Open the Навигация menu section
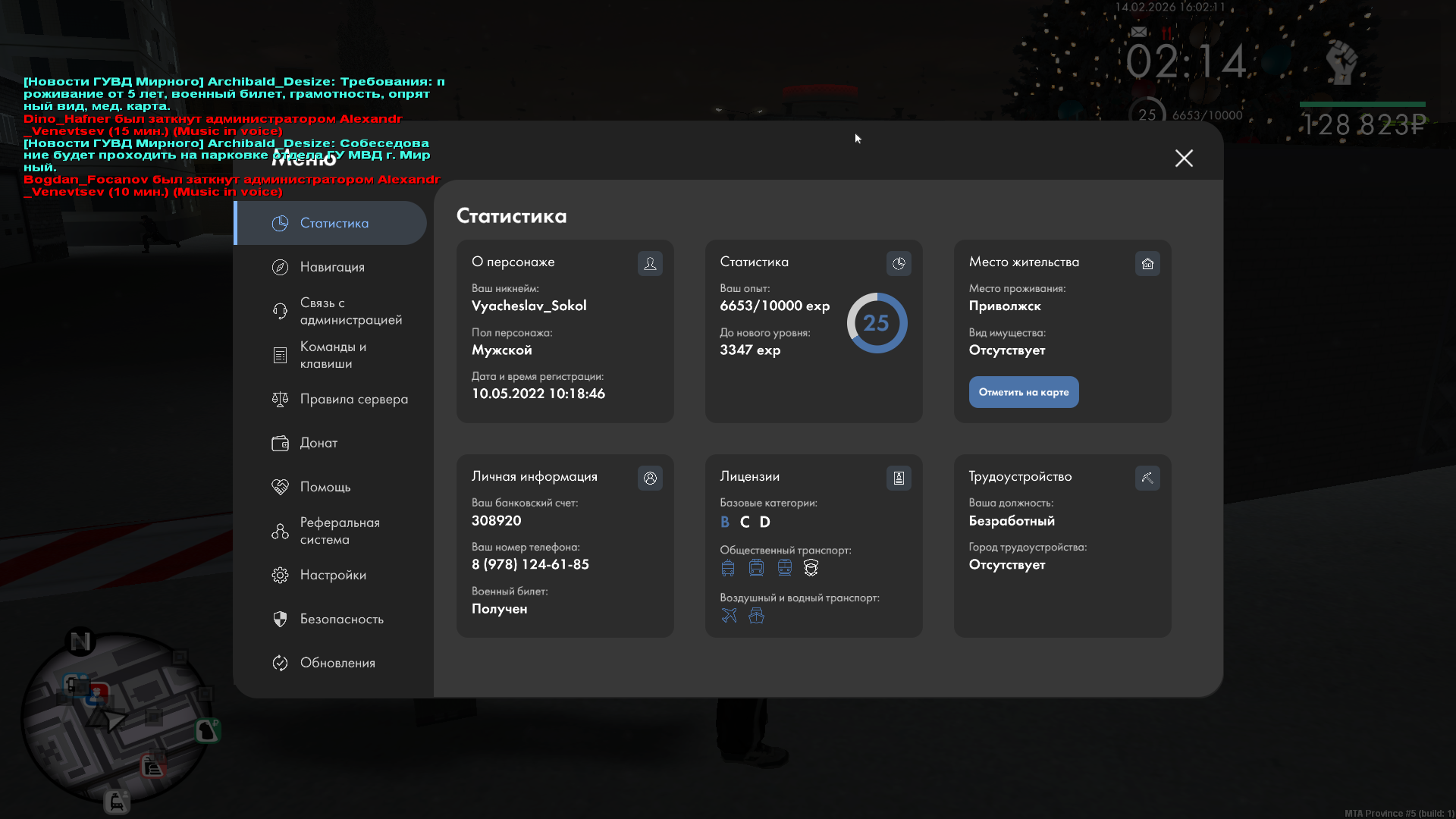 pyautogui.click(x=332, y=267)
